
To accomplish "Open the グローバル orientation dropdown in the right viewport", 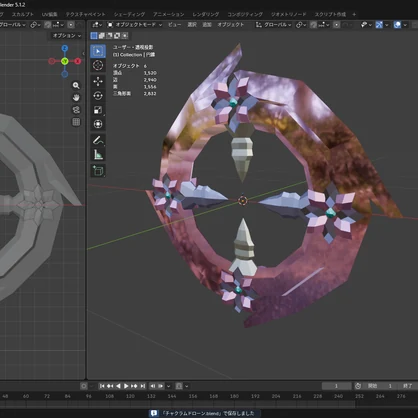I will click(273, 25).
